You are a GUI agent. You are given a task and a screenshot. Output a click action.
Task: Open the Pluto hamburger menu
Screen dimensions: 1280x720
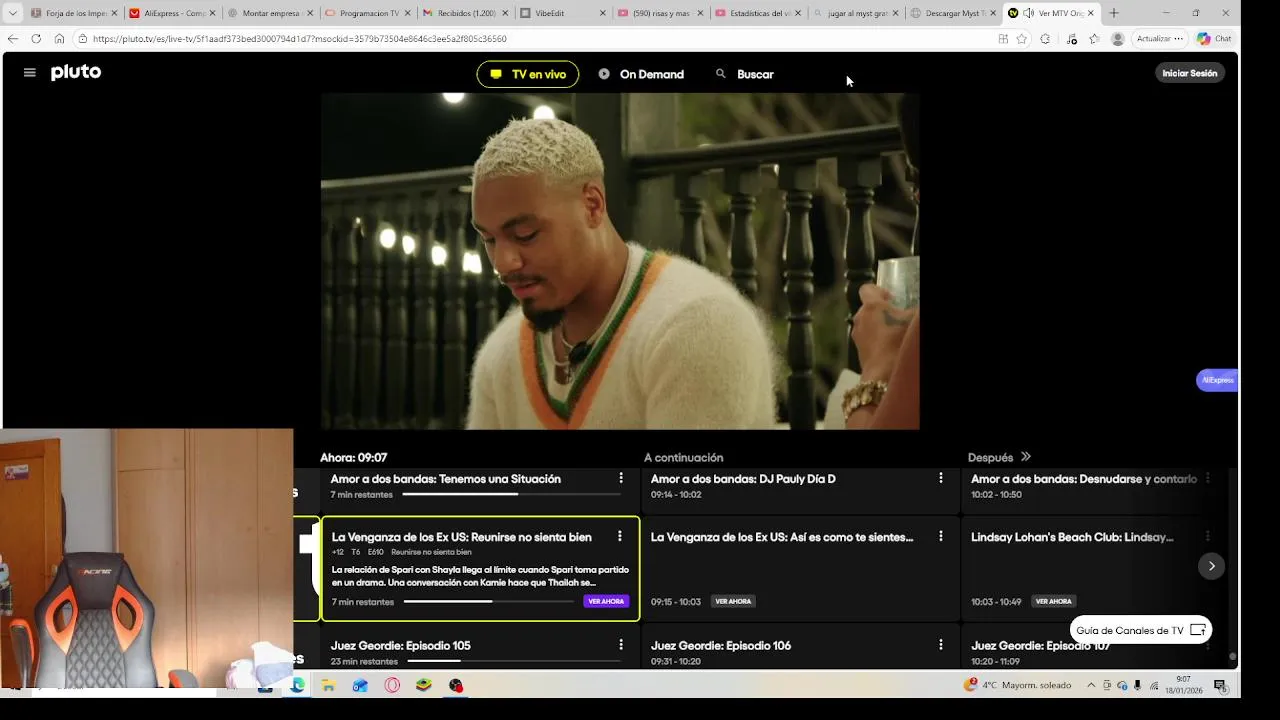point(29,73)
